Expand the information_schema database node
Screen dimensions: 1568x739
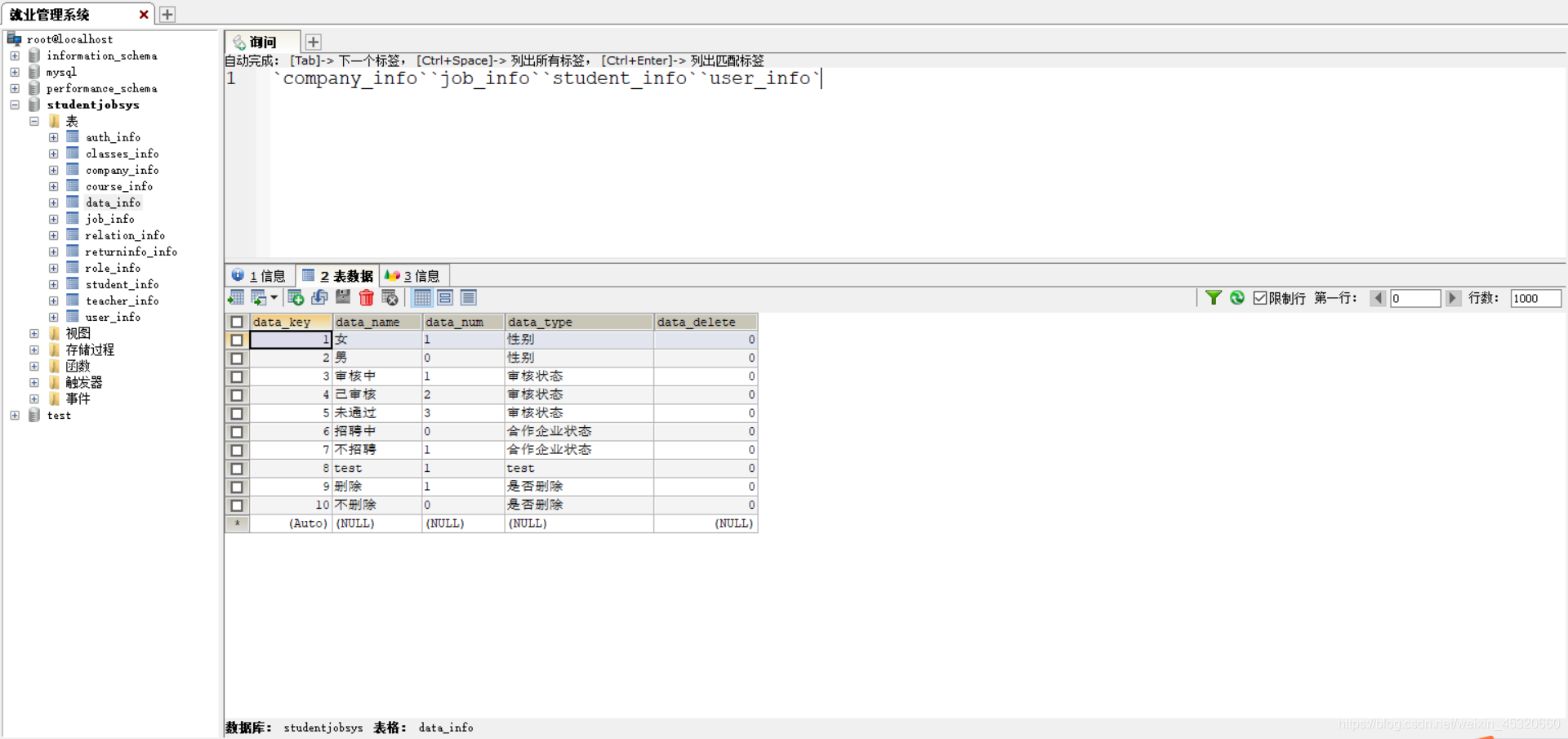[15, 56]
